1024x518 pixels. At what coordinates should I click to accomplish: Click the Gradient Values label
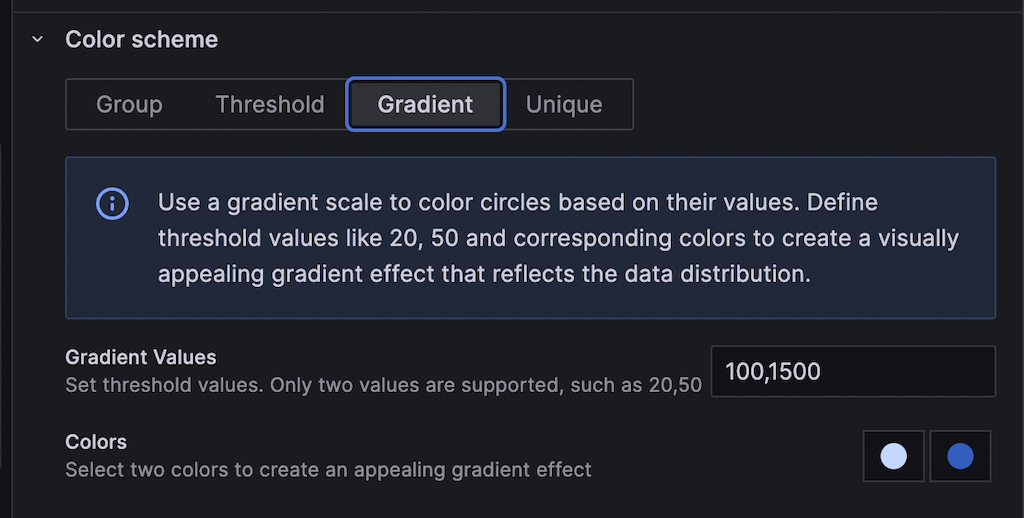(141, 357)
